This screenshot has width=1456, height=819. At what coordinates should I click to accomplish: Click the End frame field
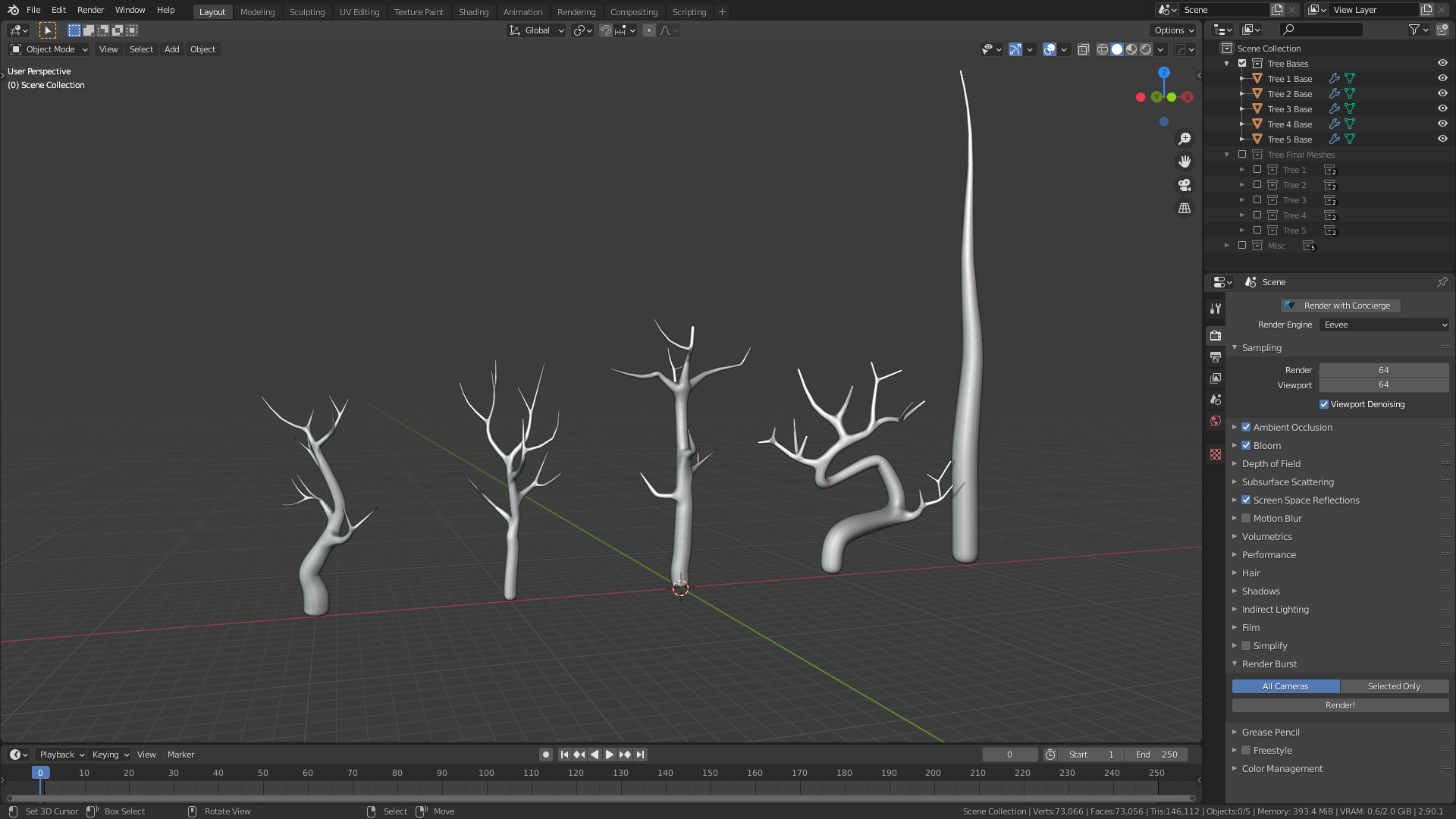tap(1156, 755)
